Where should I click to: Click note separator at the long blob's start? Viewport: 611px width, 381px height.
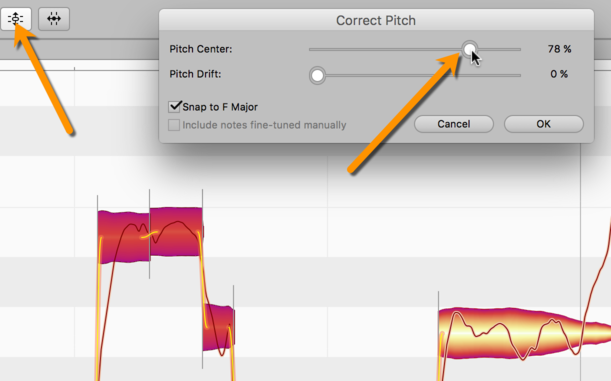point(438,335)
